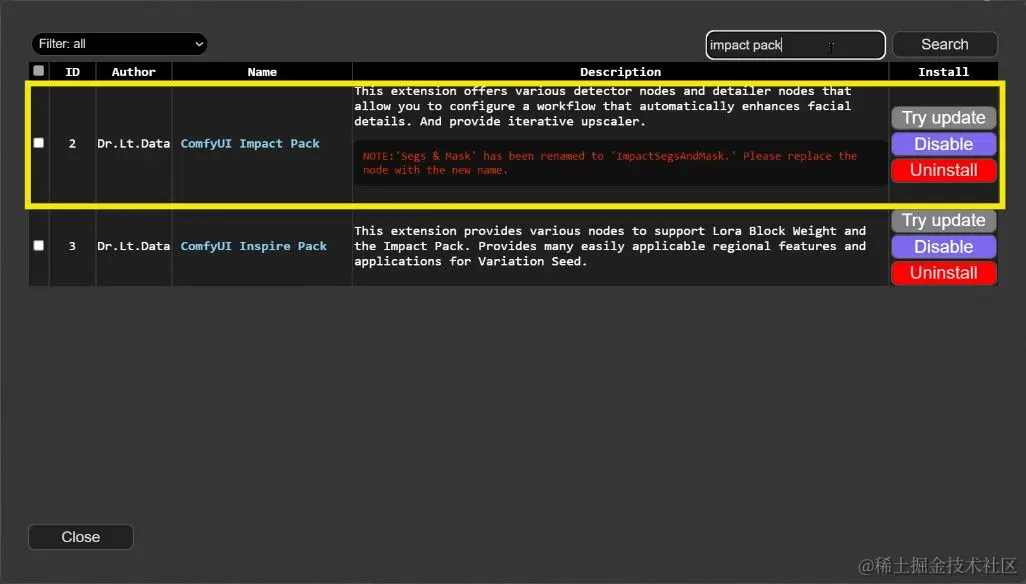
Task: Click Uninstall for ComfyUI Inspire Pack
Action: (x=944, y=273)
